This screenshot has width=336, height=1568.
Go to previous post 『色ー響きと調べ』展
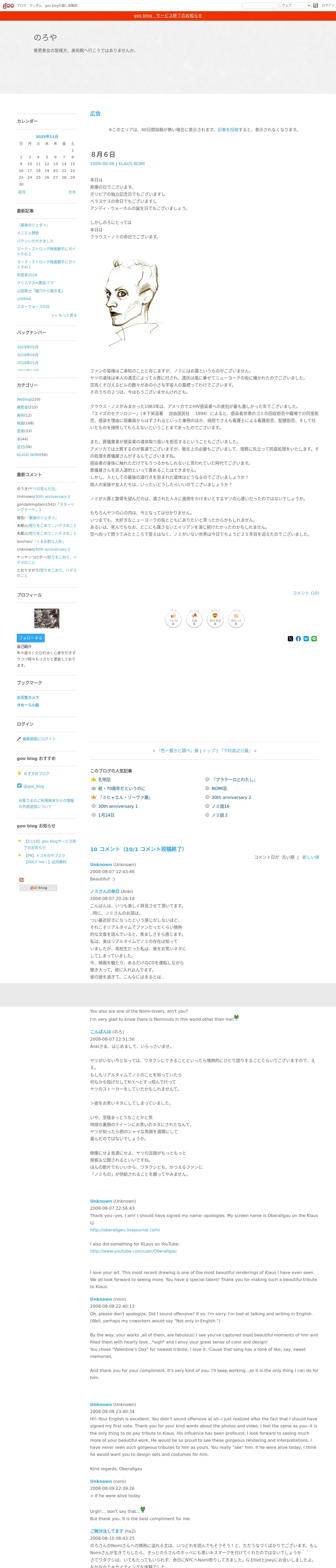tap(178, 751)
